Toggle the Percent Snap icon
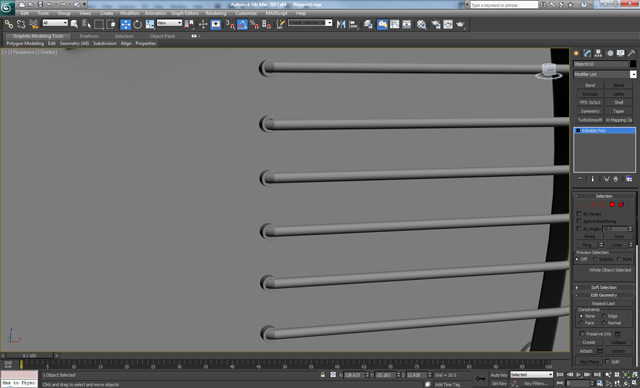Viewport: 640px width, 388px height. coord(254,24)
